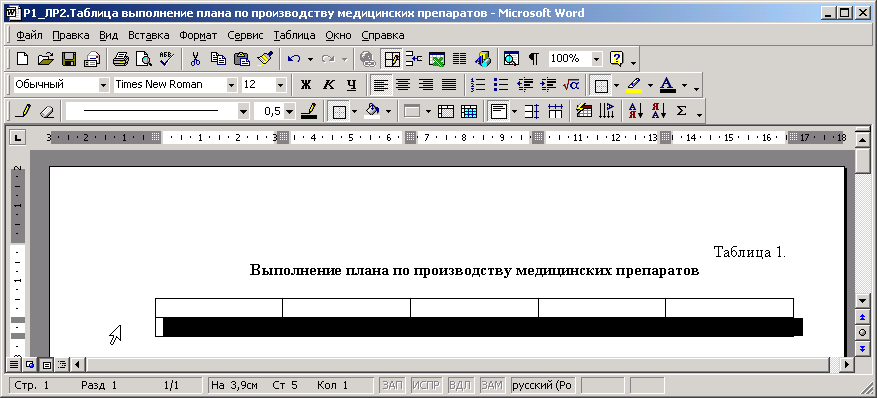Open Microsoft Word Help (question mark)
The image size is (877, 398).
616,59
